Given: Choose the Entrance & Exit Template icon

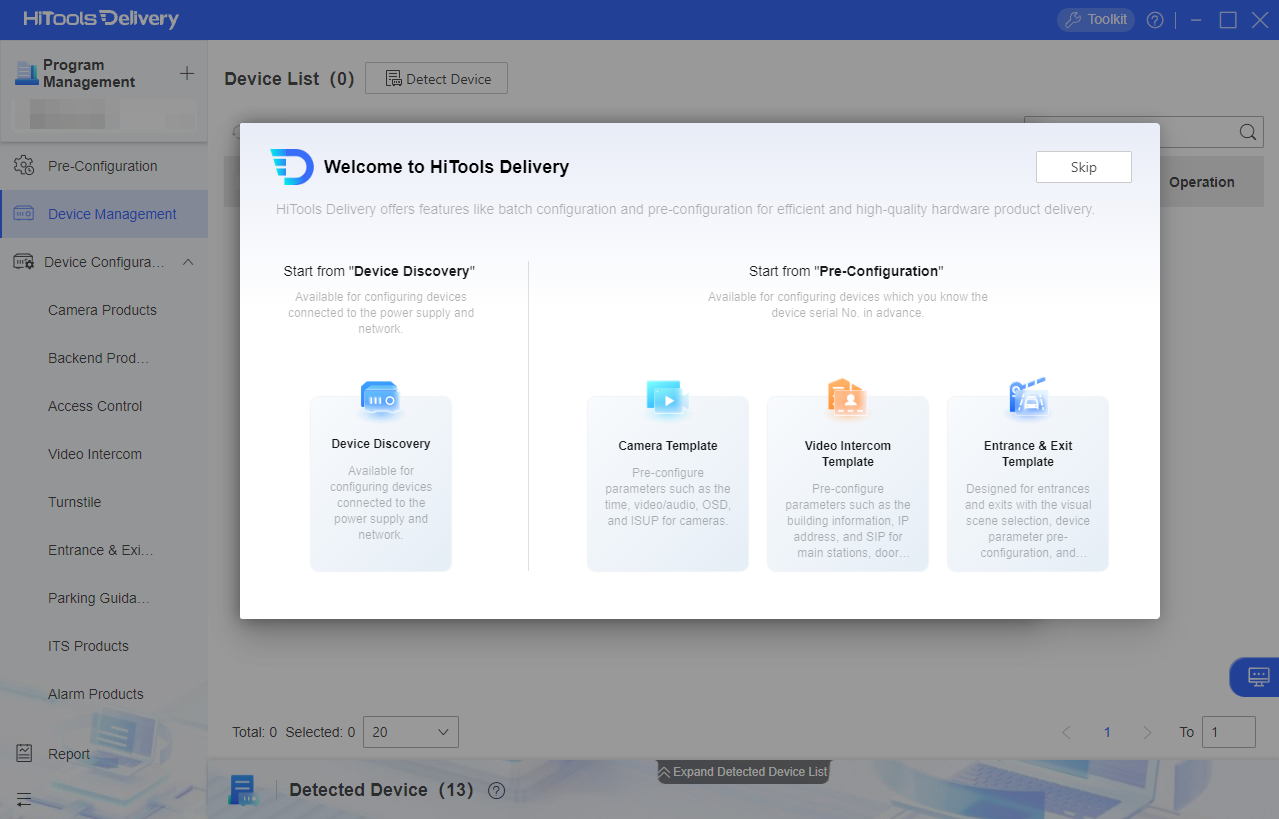Looking at the screenshot, I should click(1027, 398).
